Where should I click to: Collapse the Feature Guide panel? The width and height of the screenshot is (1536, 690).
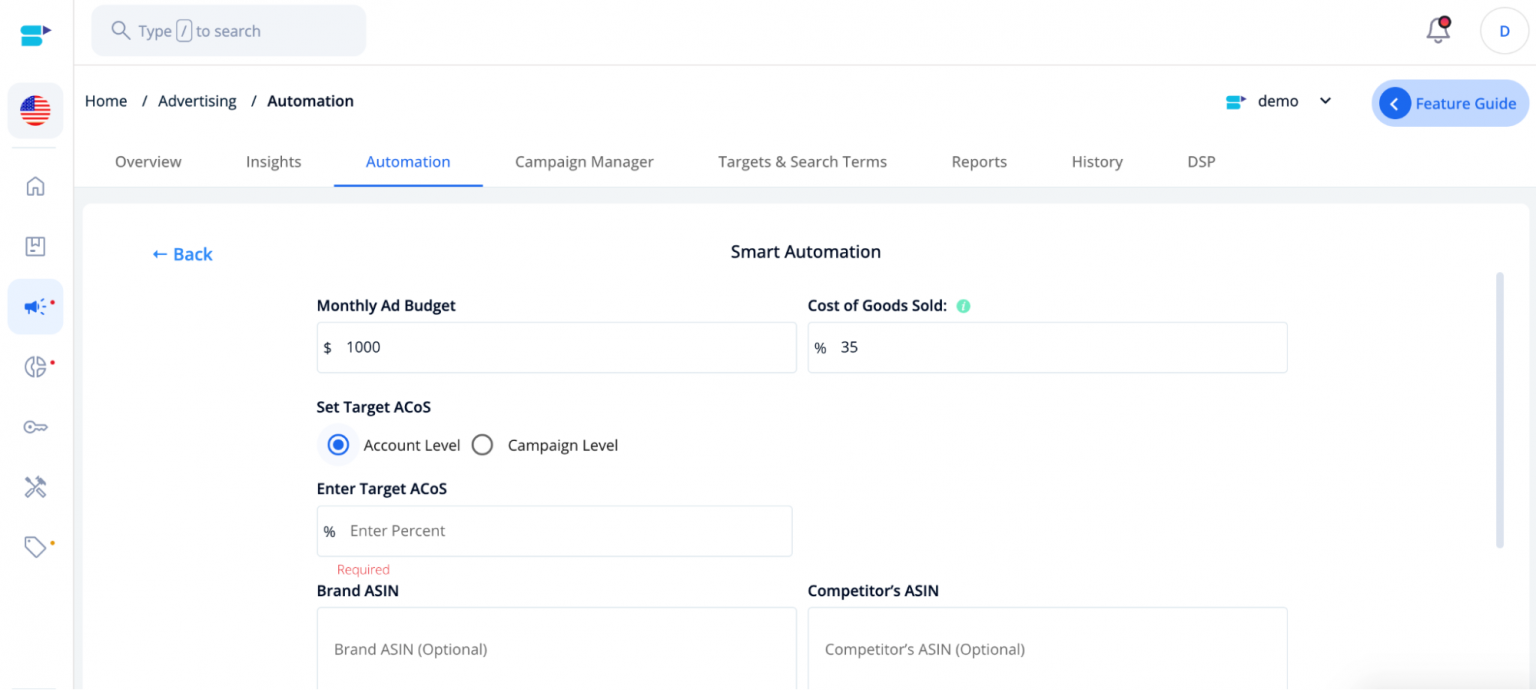point(1394,103)
